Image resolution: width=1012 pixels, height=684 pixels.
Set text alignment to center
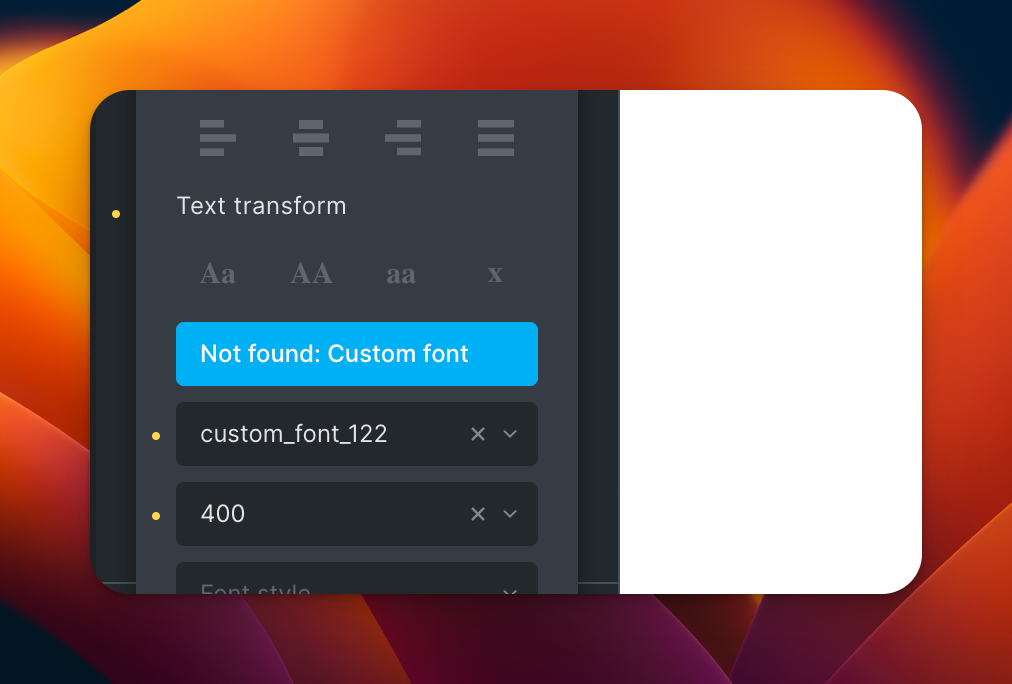coord(310,138)
